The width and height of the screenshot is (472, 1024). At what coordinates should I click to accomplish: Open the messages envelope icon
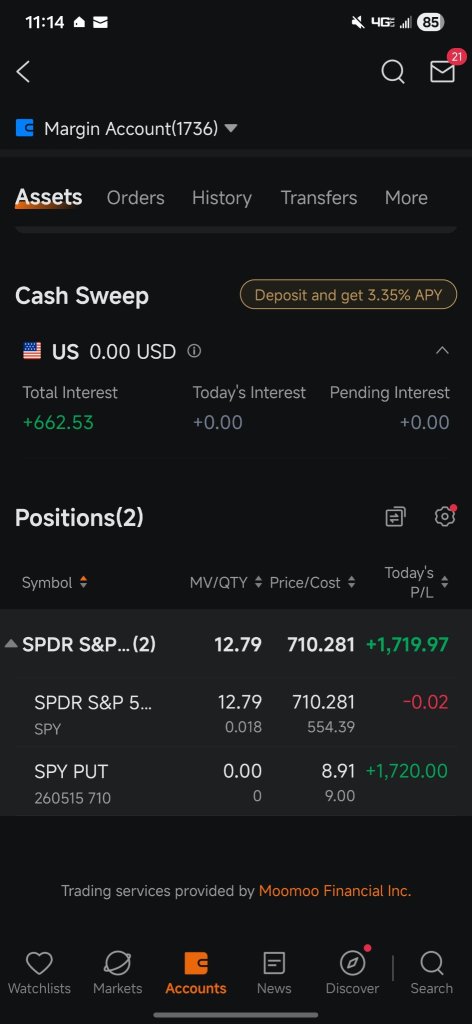[x=442, y=72]
